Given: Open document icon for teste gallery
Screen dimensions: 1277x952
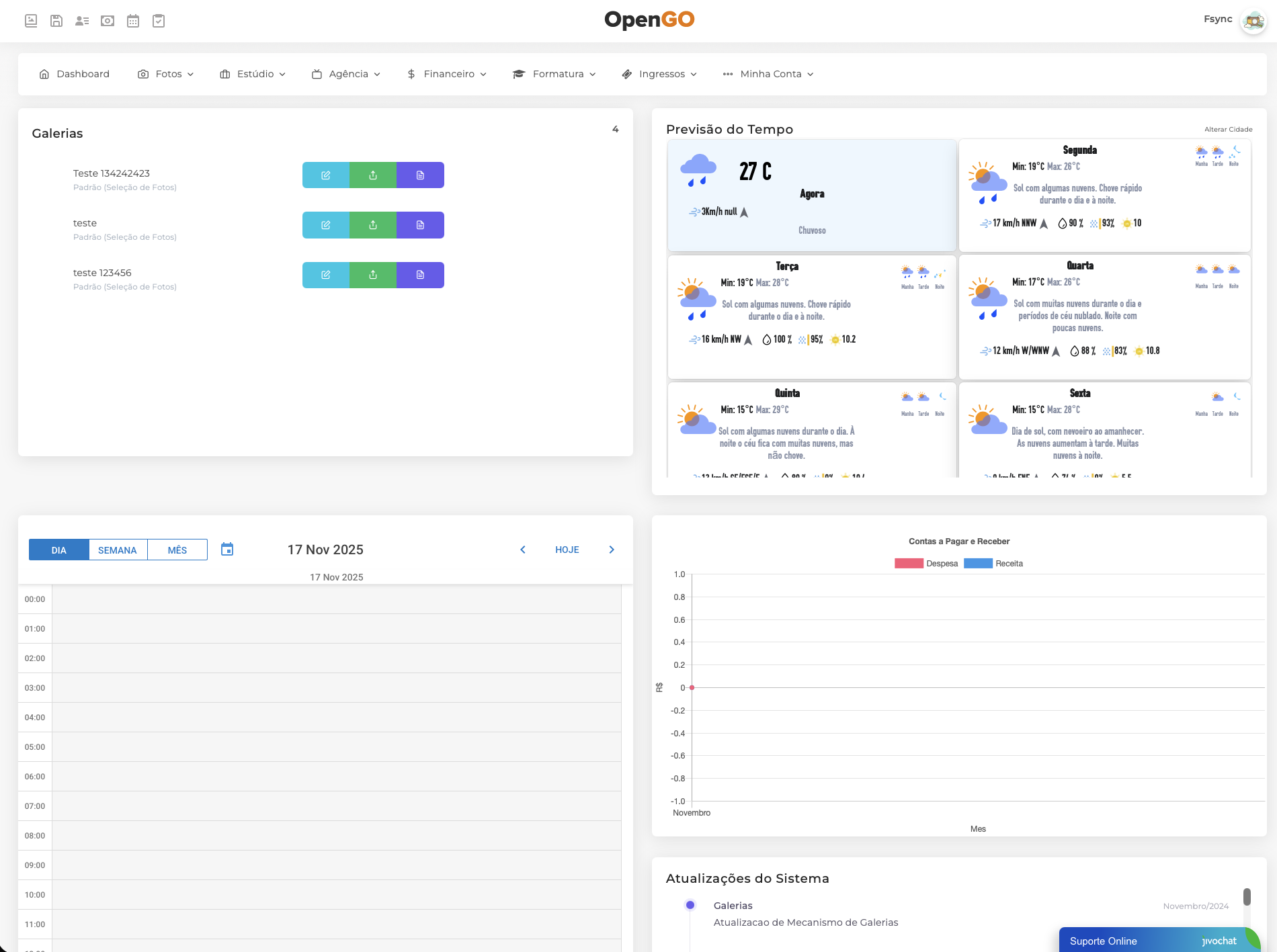Looking at the screenshot, I should click(420, 225).
